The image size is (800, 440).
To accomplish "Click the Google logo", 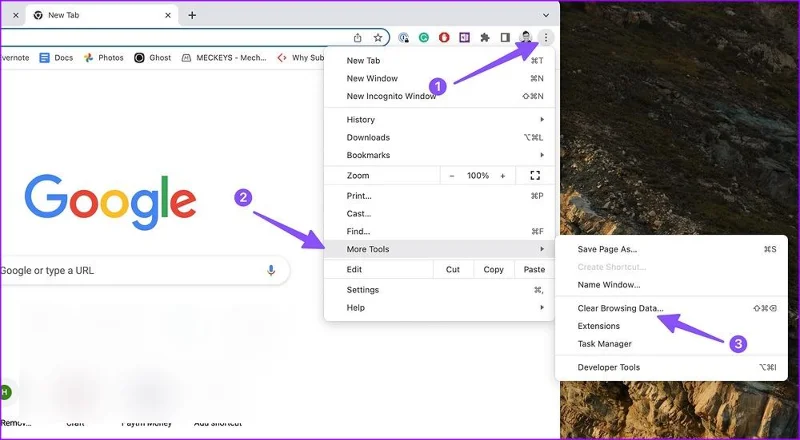I will [x=110, y=202].
